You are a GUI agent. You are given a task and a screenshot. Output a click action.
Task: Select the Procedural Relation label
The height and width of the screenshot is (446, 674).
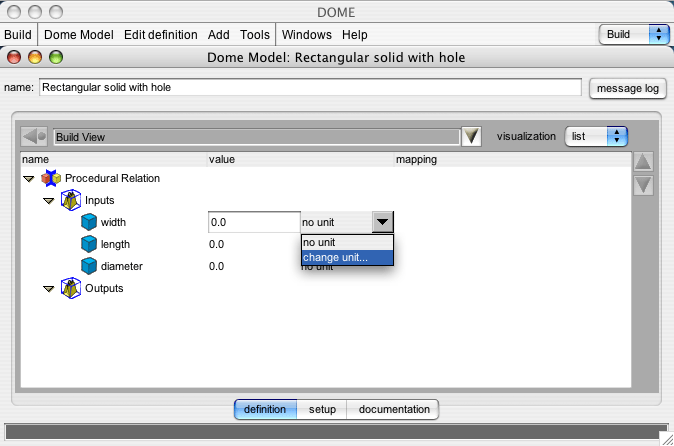112,178
